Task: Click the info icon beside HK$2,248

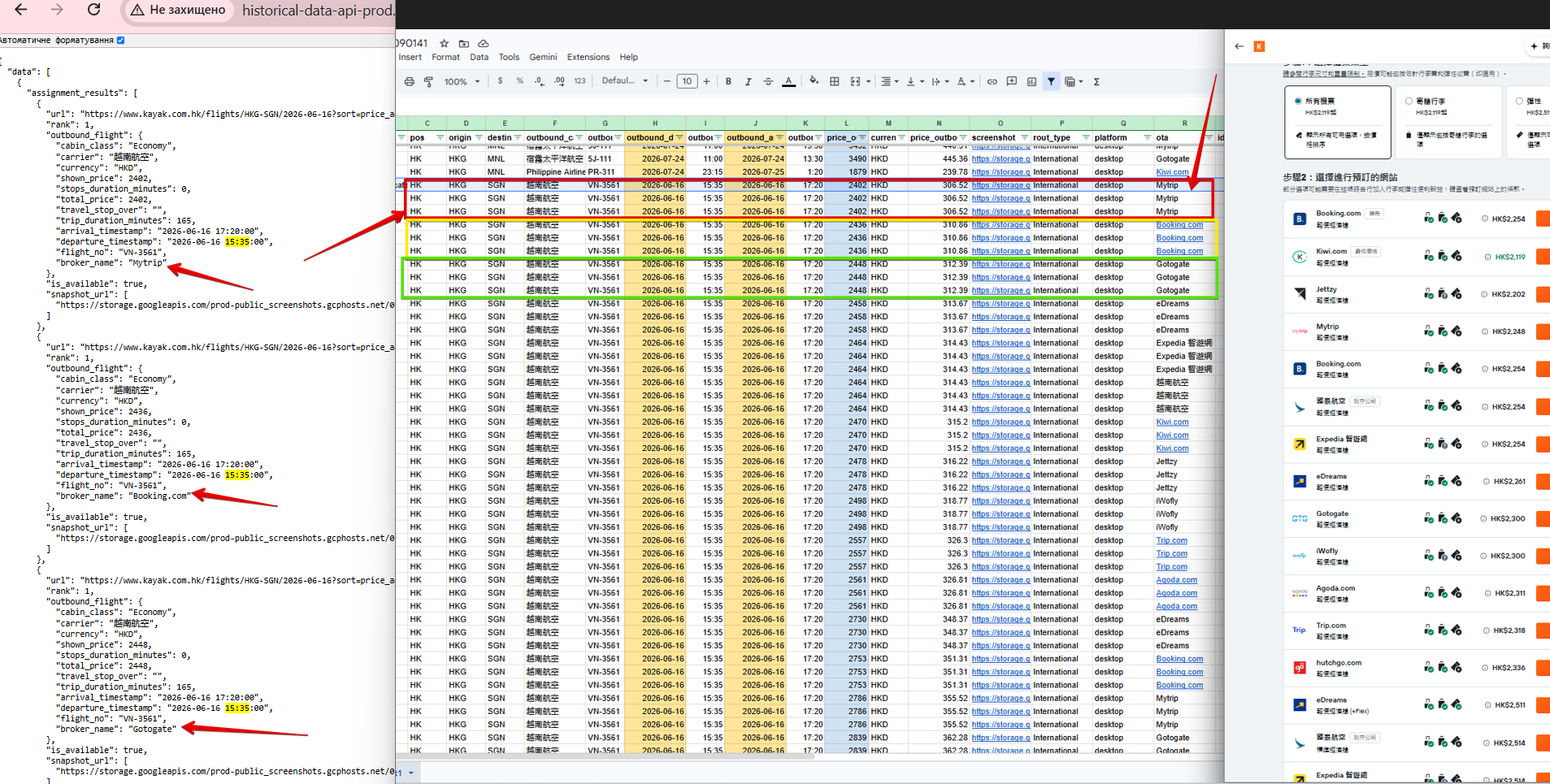Action: 1484,331
